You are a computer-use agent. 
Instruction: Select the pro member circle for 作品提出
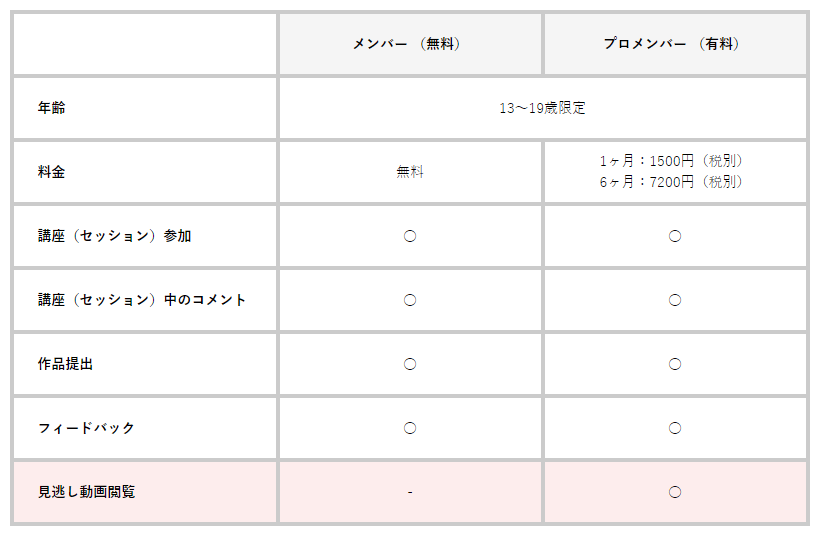pyautogui.click(x=675, y=364)
